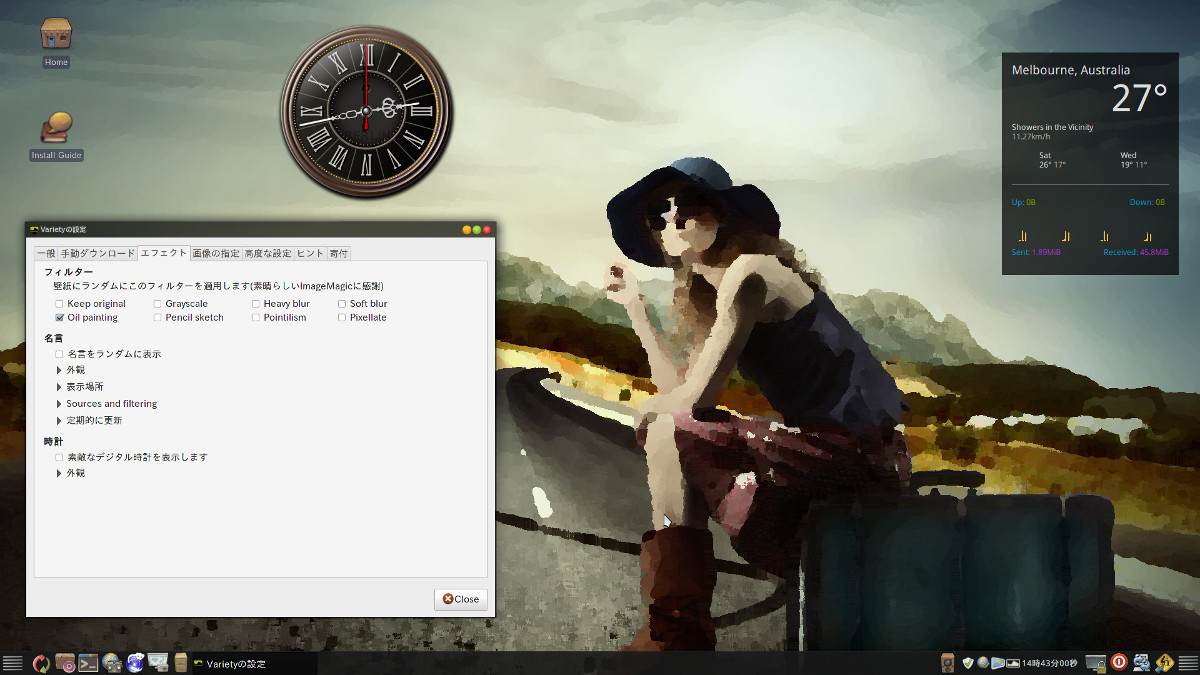Launch the red-green update arrows icon in taskbar
Viewport: 1200px width, 675px height.
click(x=41, y=662)
